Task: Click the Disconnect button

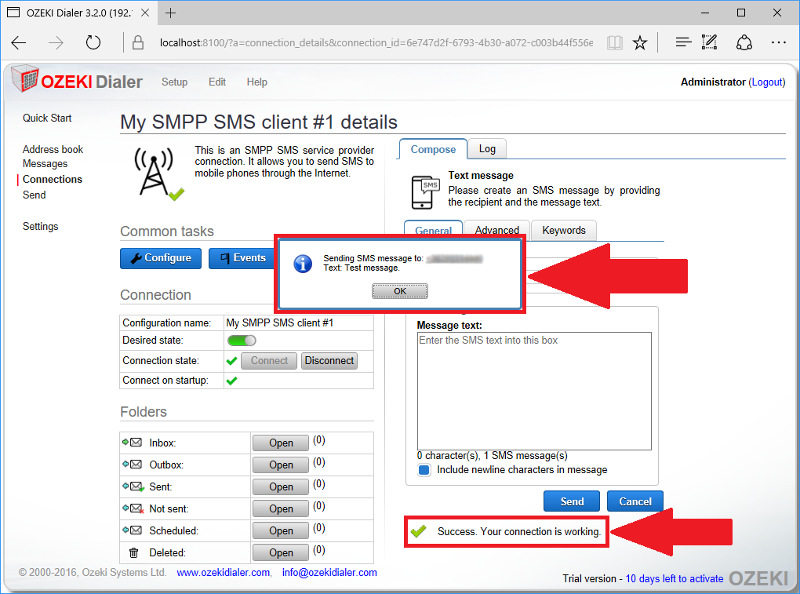Action: click(329, 361)
